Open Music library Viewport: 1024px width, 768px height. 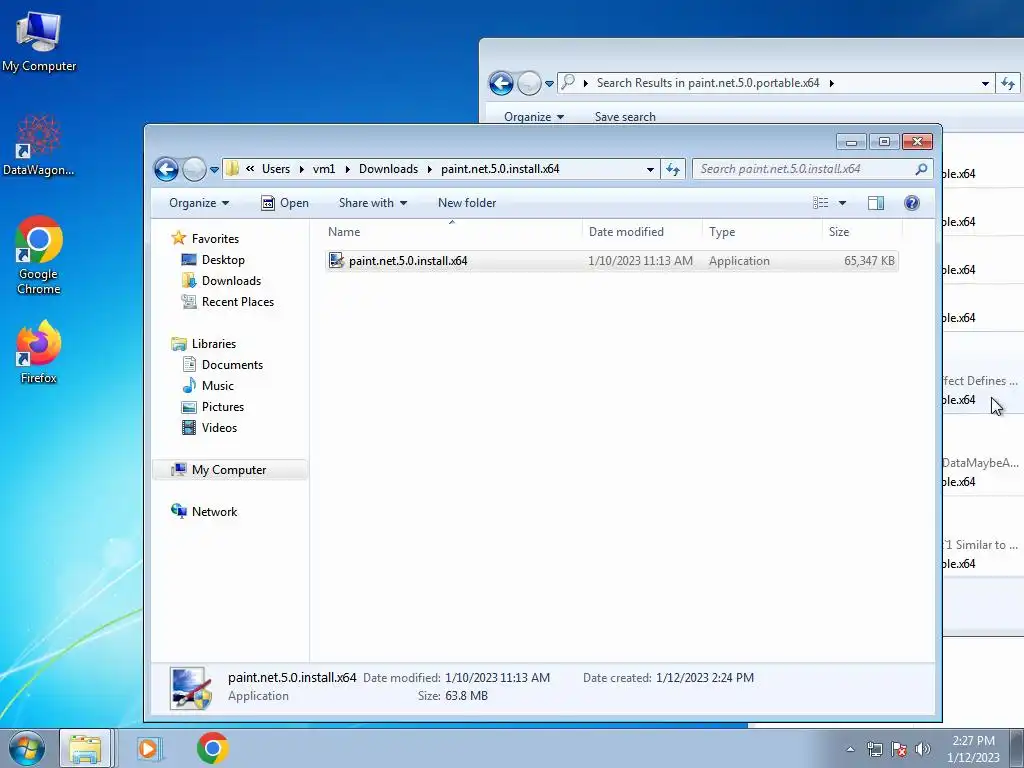click(x=217, y=385)
